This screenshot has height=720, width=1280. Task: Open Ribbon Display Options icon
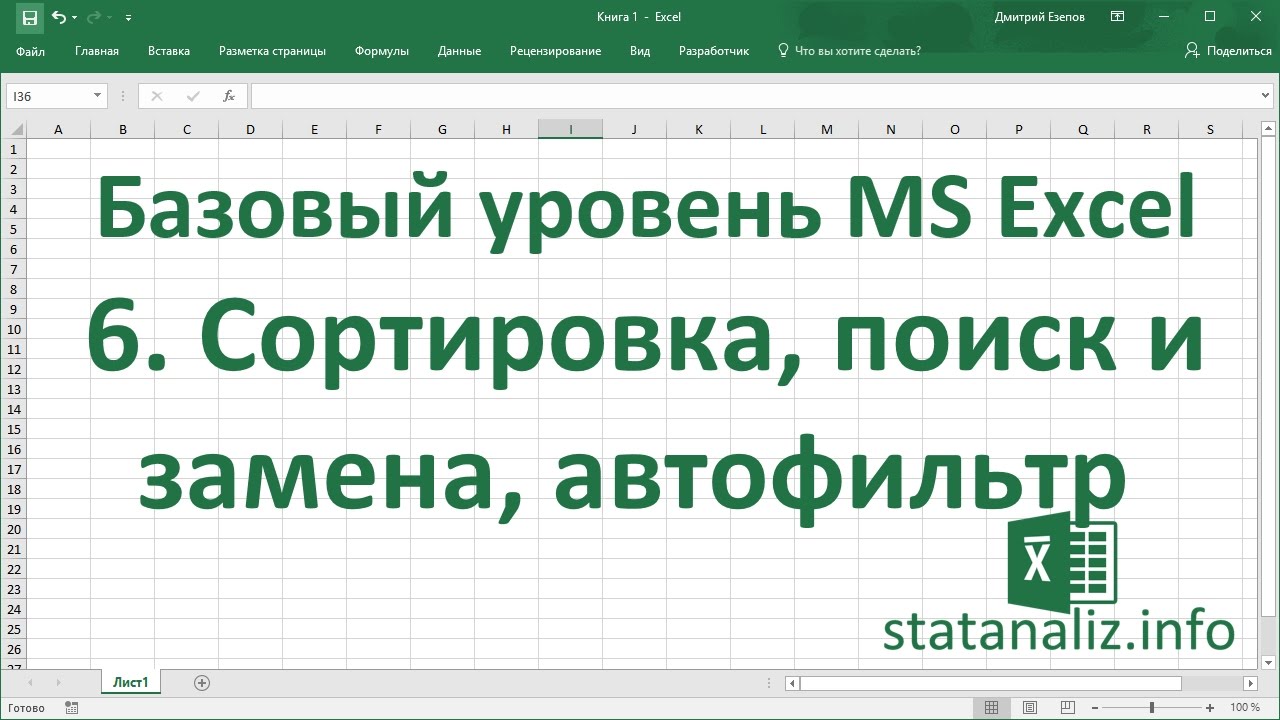(1118, 17)
